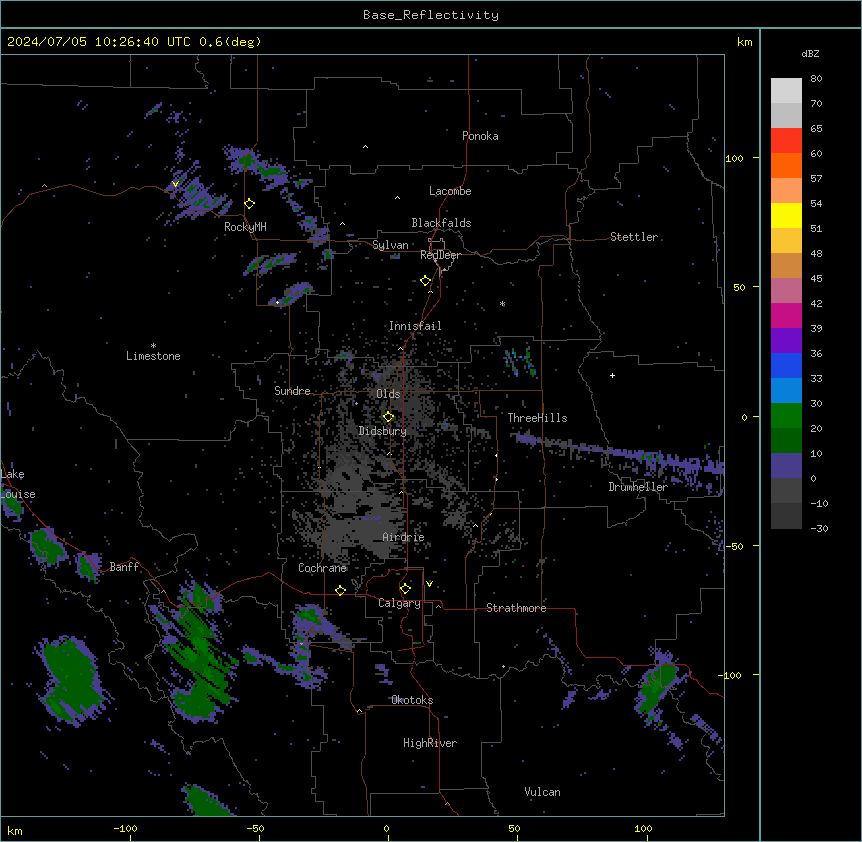Click the Sylvan label on the map

click(390, 245)
